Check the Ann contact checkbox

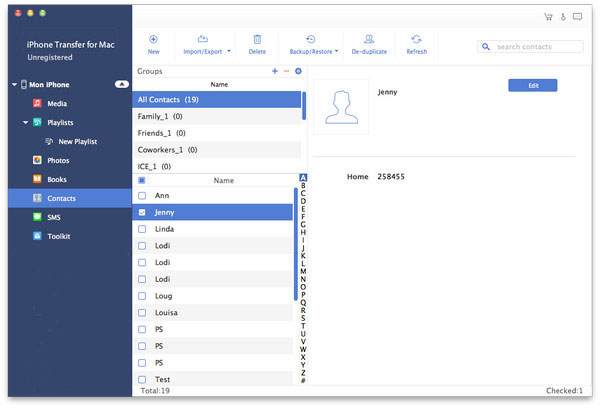click(x=142, y=196)
